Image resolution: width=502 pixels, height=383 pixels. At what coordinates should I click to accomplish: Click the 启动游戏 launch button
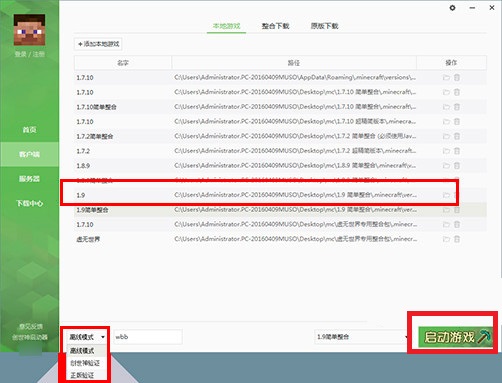point(455,337)
